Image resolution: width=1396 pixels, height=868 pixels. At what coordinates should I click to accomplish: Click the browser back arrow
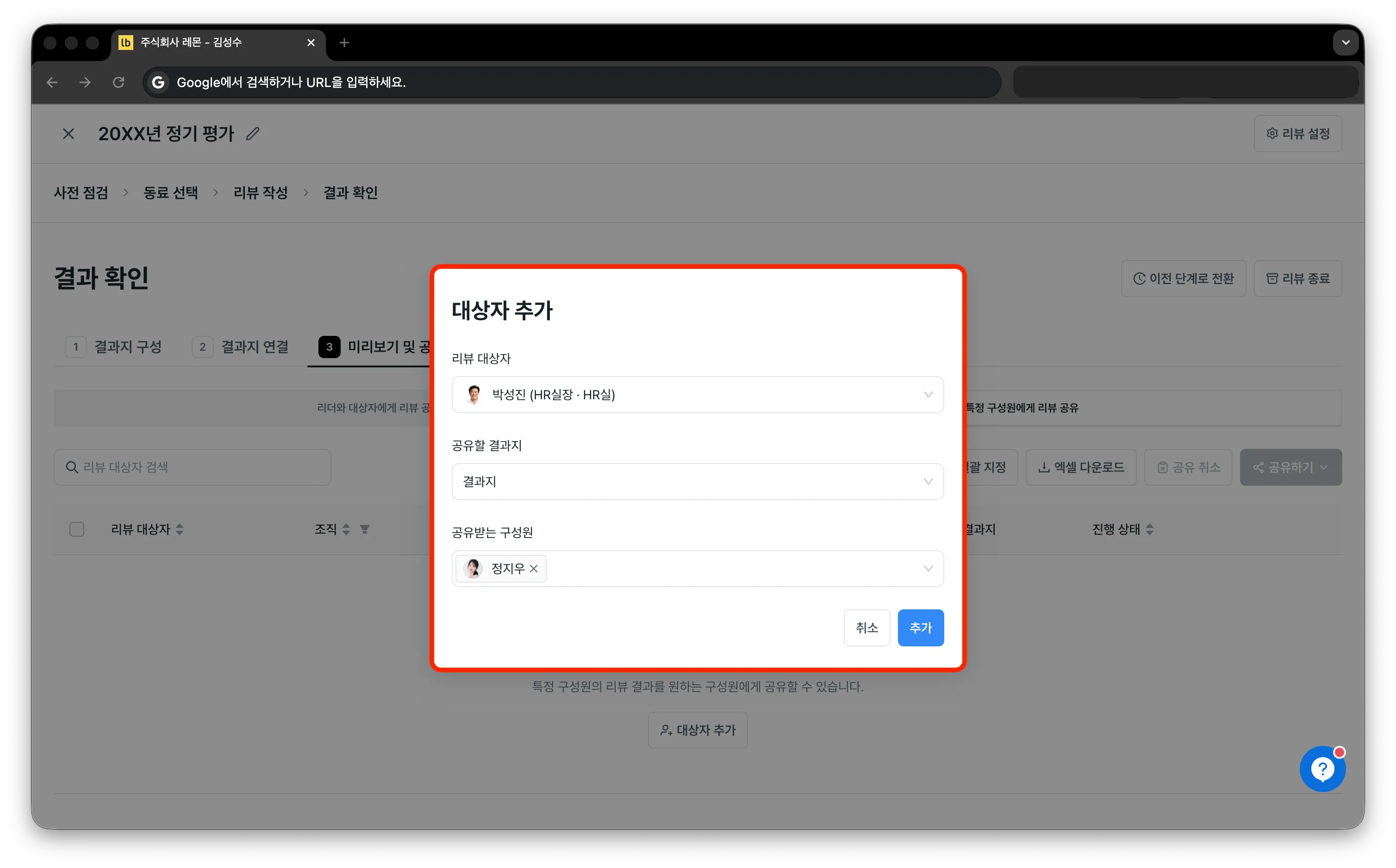(52, 82)
